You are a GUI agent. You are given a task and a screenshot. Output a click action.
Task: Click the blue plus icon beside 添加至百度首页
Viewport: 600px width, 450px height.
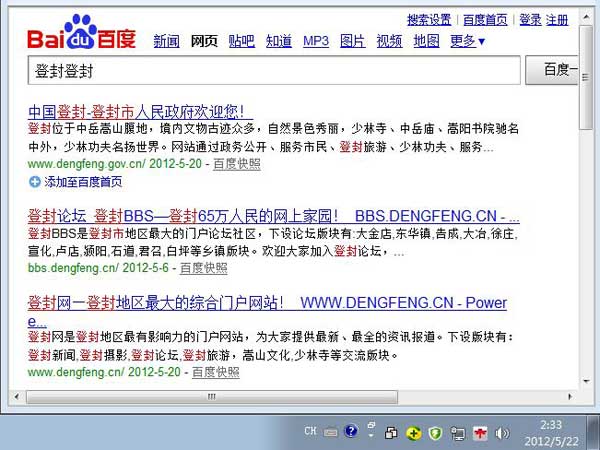click(34, 182)
